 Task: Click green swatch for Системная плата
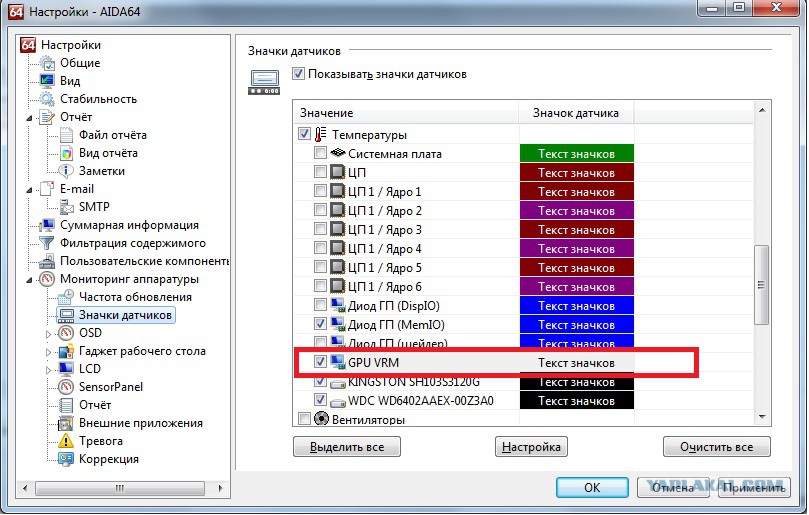pyautogui.click(x=576, y=154)
